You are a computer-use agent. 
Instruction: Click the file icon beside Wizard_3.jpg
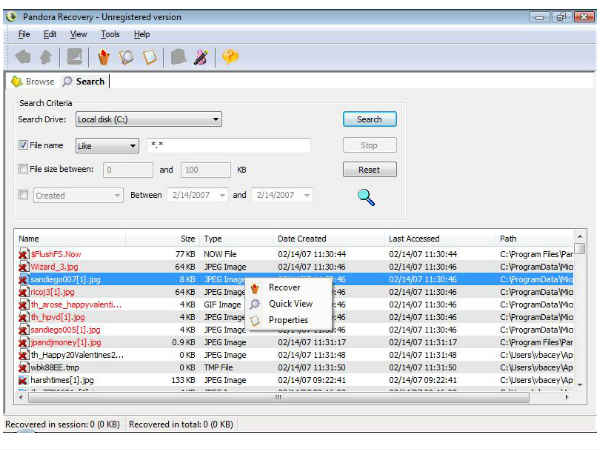[x=23, y=267]
